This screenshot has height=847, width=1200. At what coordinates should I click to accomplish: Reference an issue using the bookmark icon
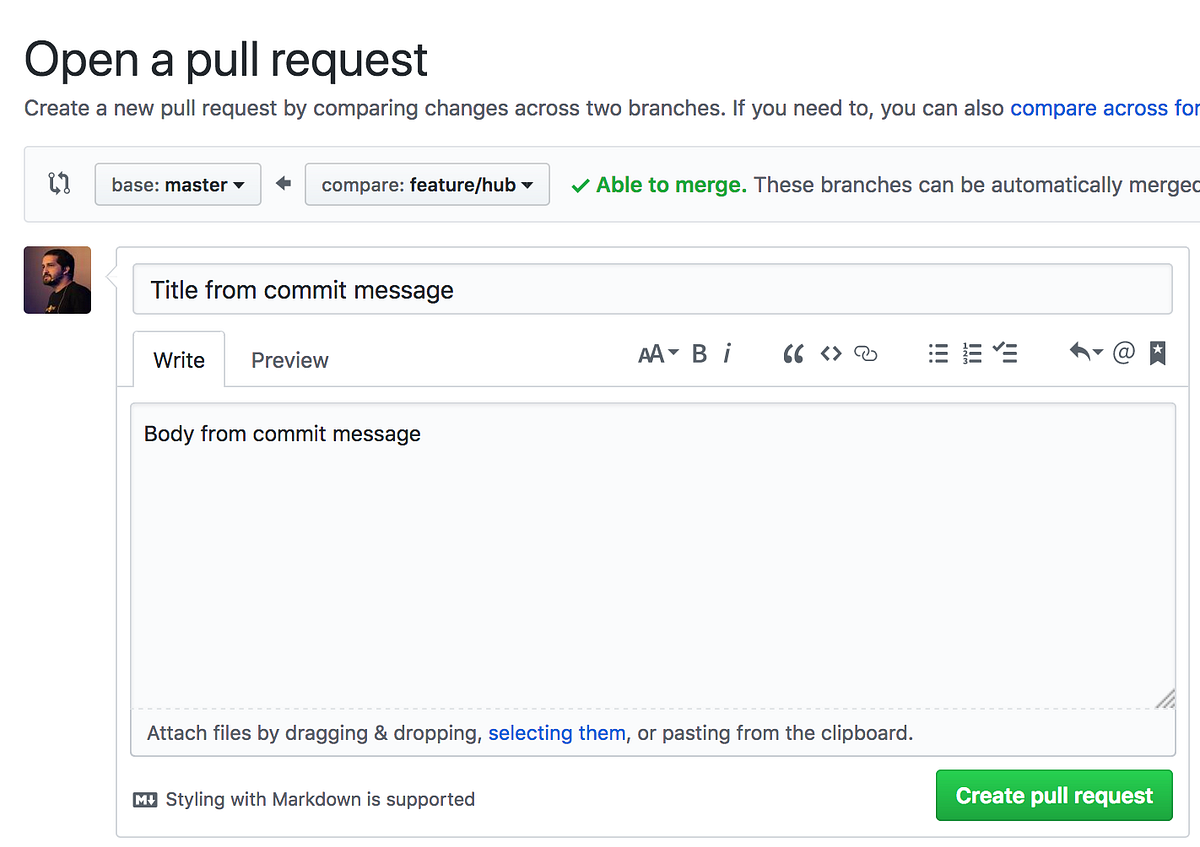pos(1157,353)
